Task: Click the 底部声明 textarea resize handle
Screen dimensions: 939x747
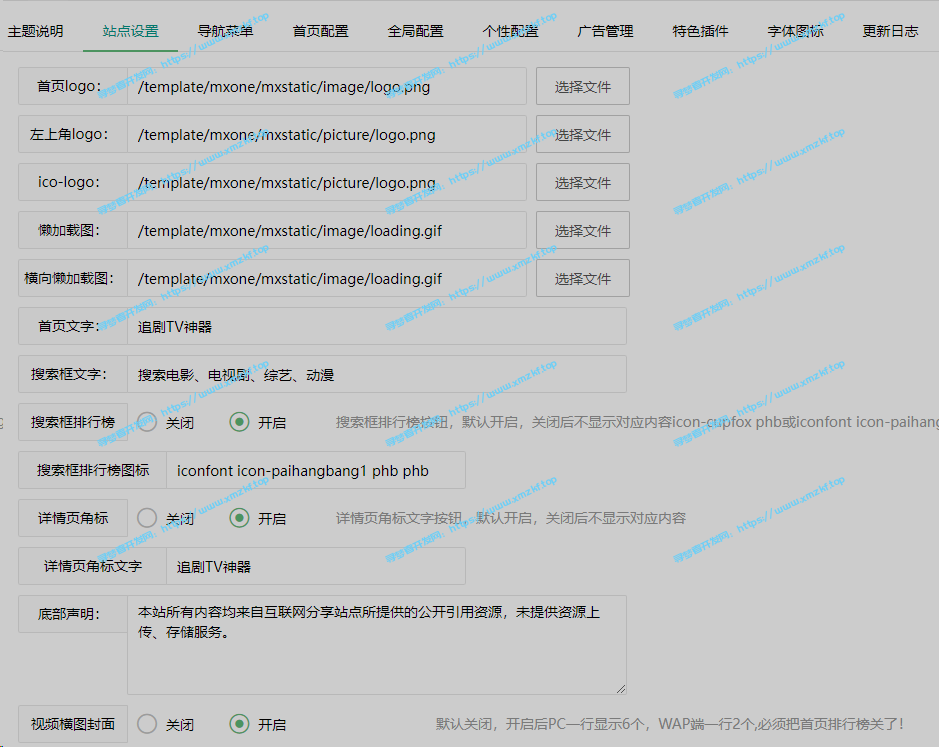Action: click(x=621, y=689)
